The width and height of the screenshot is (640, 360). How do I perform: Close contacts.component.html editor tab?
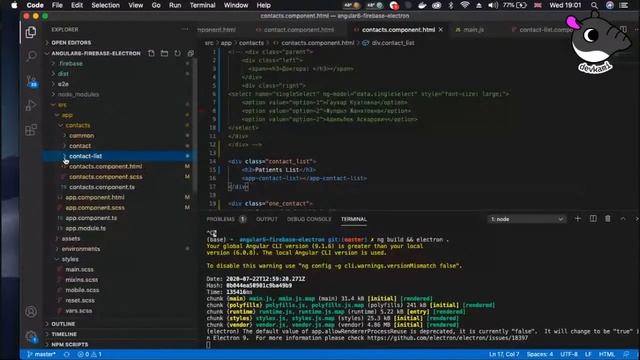click(441, 29)
